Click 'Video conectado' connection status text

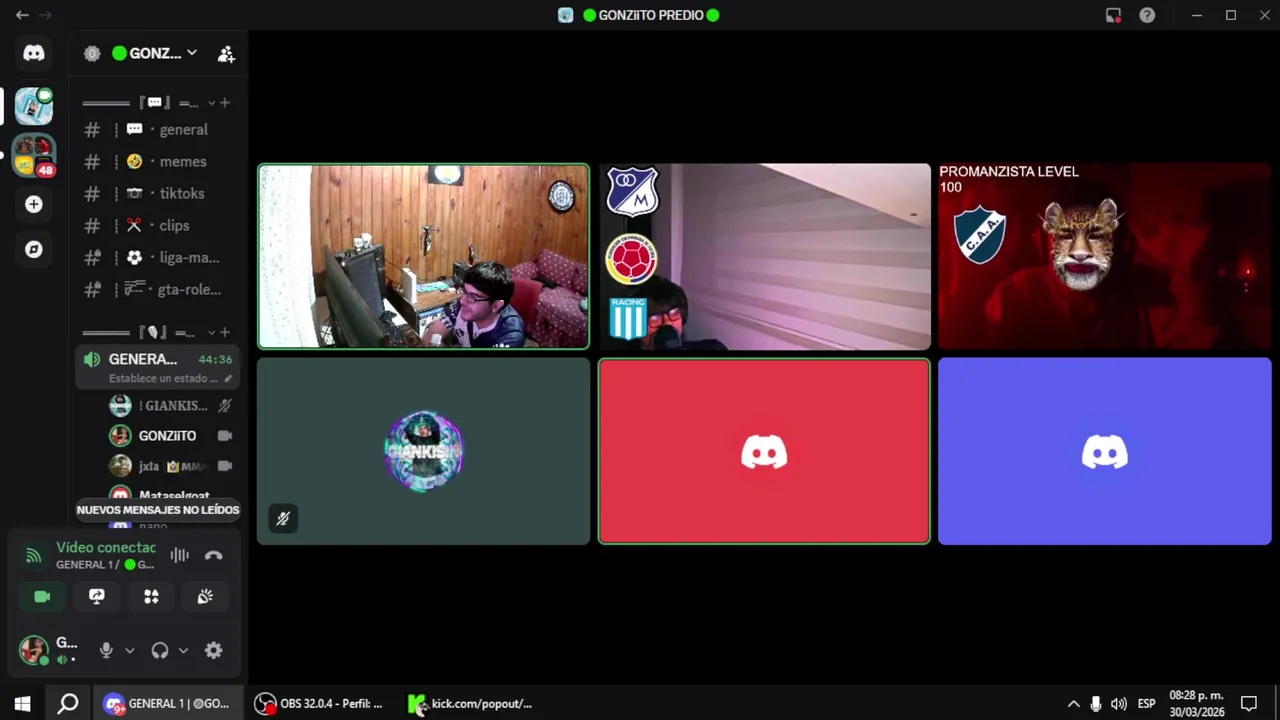(x=106, y=548)
